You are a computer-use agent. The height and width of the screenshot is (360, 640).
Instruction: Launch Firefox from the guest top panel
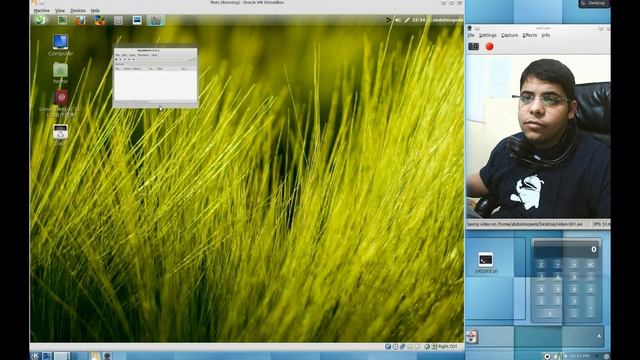click(81, 20)
